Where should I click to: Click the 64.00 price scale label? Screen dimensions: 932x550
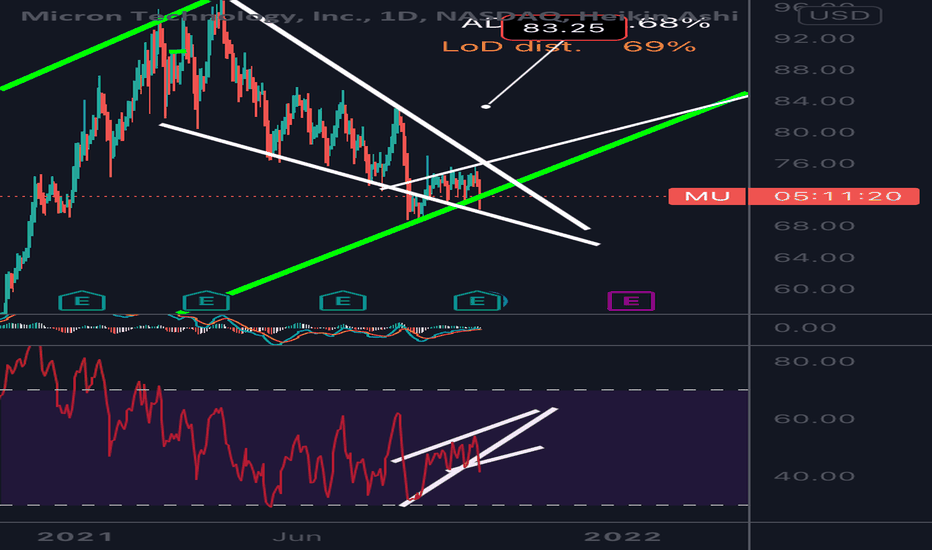click(814, 257)
